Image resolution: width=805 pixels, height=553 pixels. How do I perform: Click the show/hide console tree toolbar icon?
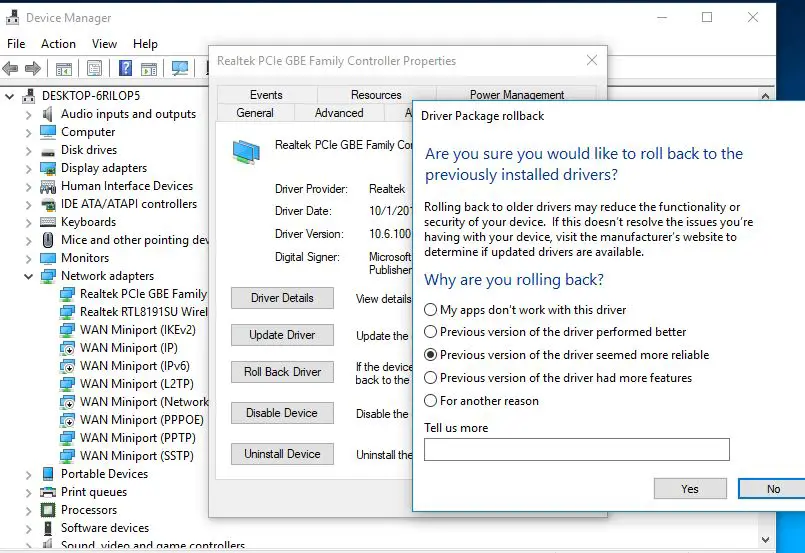64,68
